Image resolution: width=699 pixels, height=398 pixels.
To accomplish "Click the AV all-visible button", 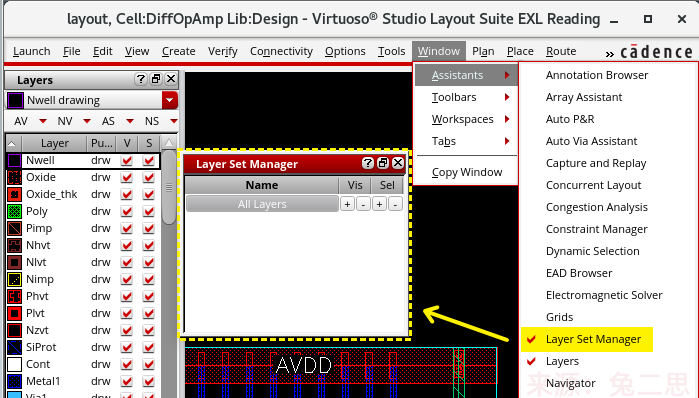I will point(21,121).
